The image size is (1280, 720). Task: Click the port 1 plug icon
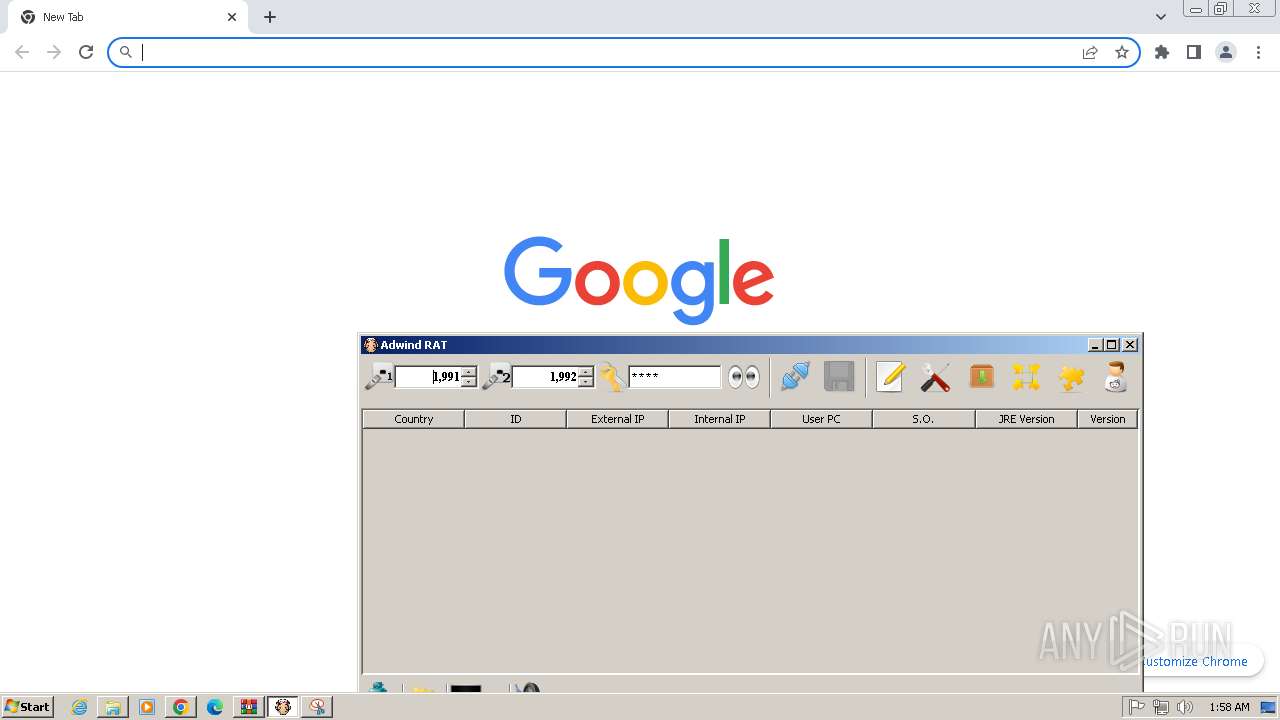coord(379,377)
